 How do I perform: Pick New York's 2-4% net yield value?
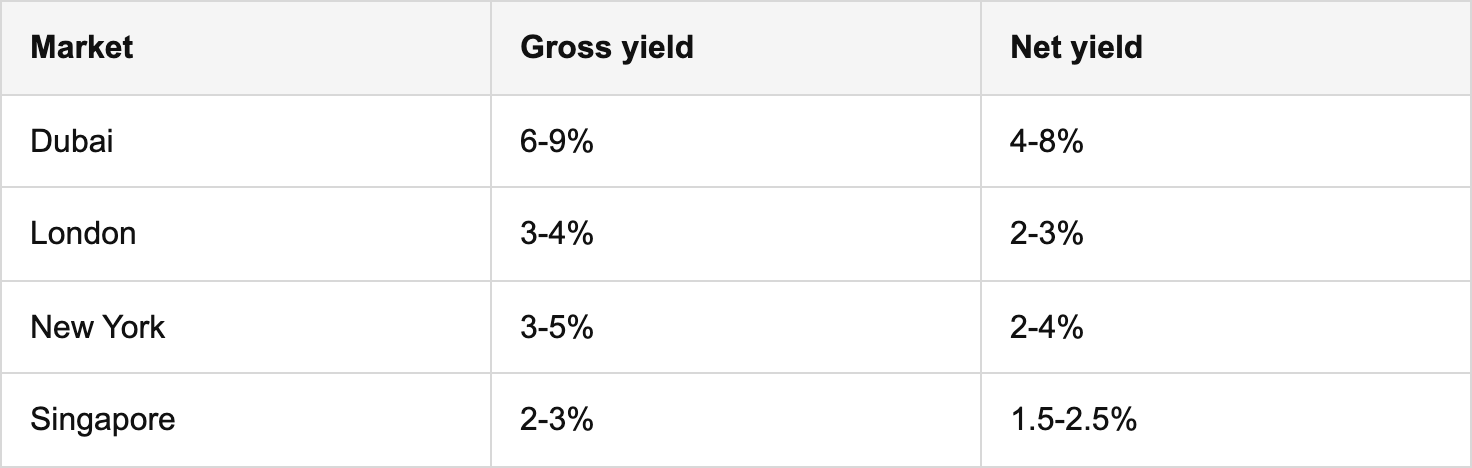(1047, 327)
